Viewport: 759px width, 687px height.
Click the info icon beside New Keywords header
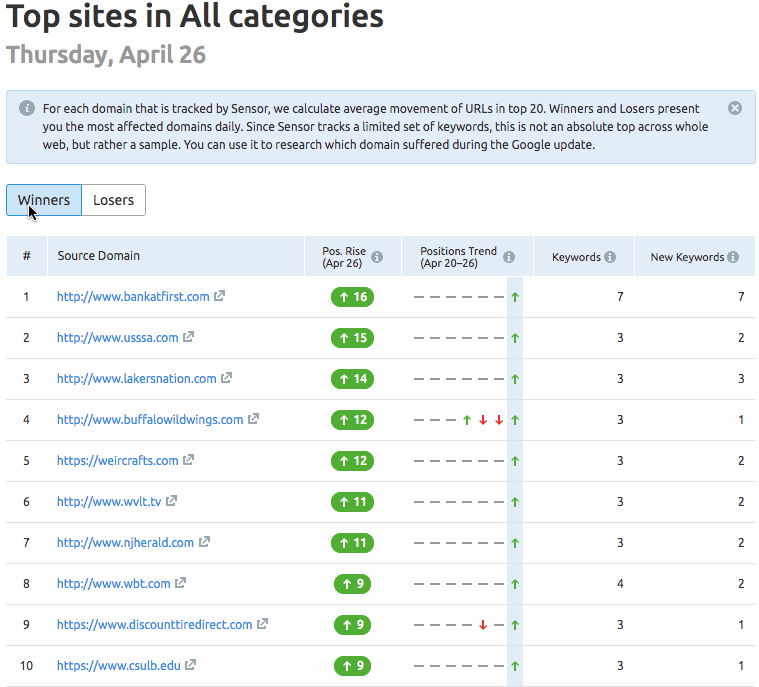coord(733,257)
